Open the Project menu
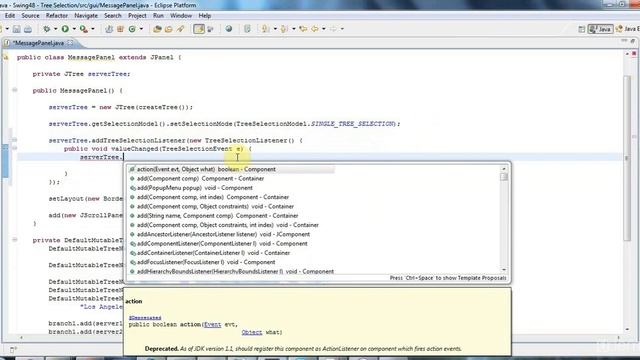The height and width of the screenshot is (360, 640). tap(137, 16)
